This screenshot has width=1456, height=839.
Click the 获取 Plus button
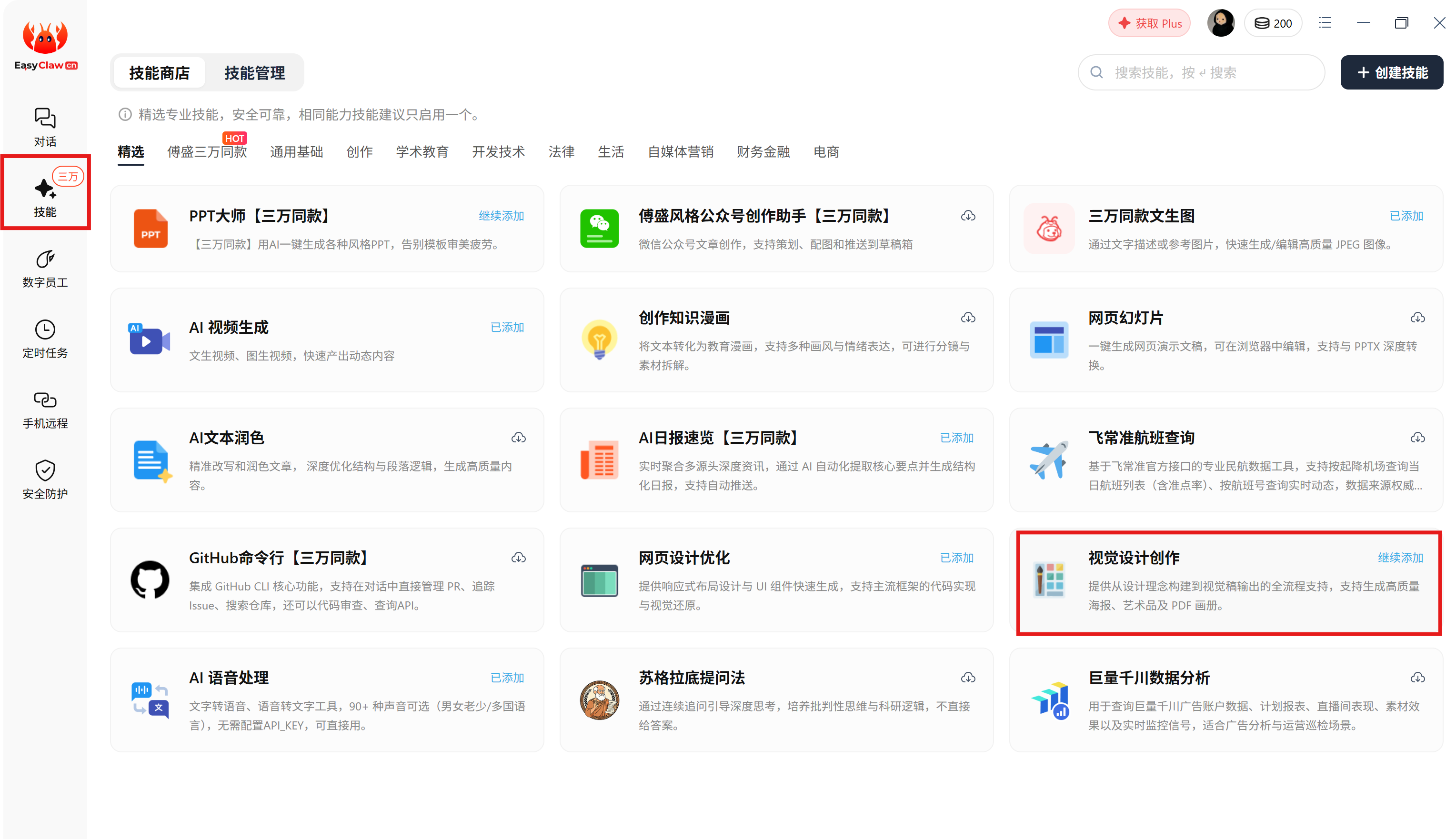1149,23
